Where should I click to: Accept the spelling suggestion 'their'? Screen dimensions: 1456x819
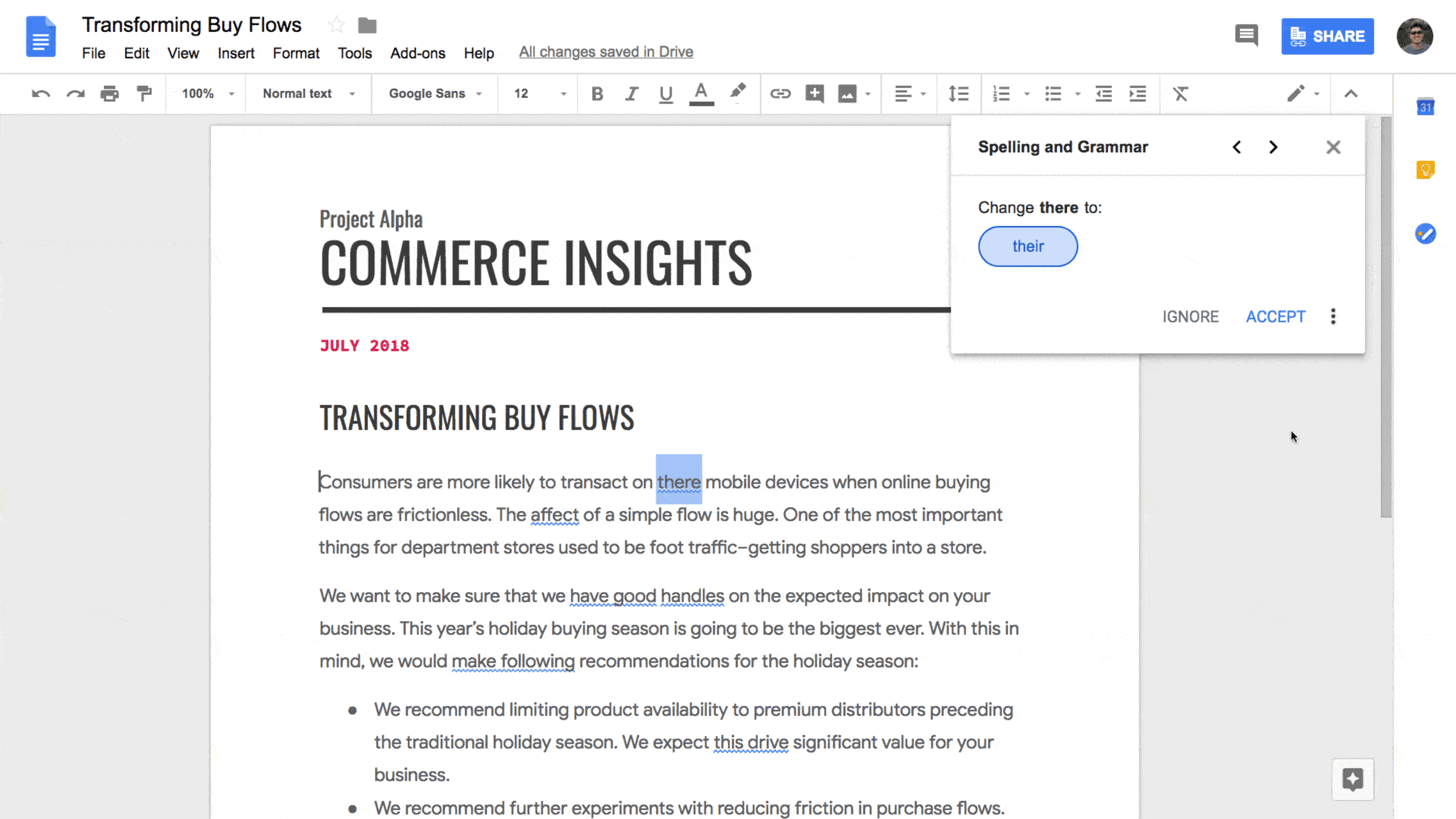(1275, 316)
